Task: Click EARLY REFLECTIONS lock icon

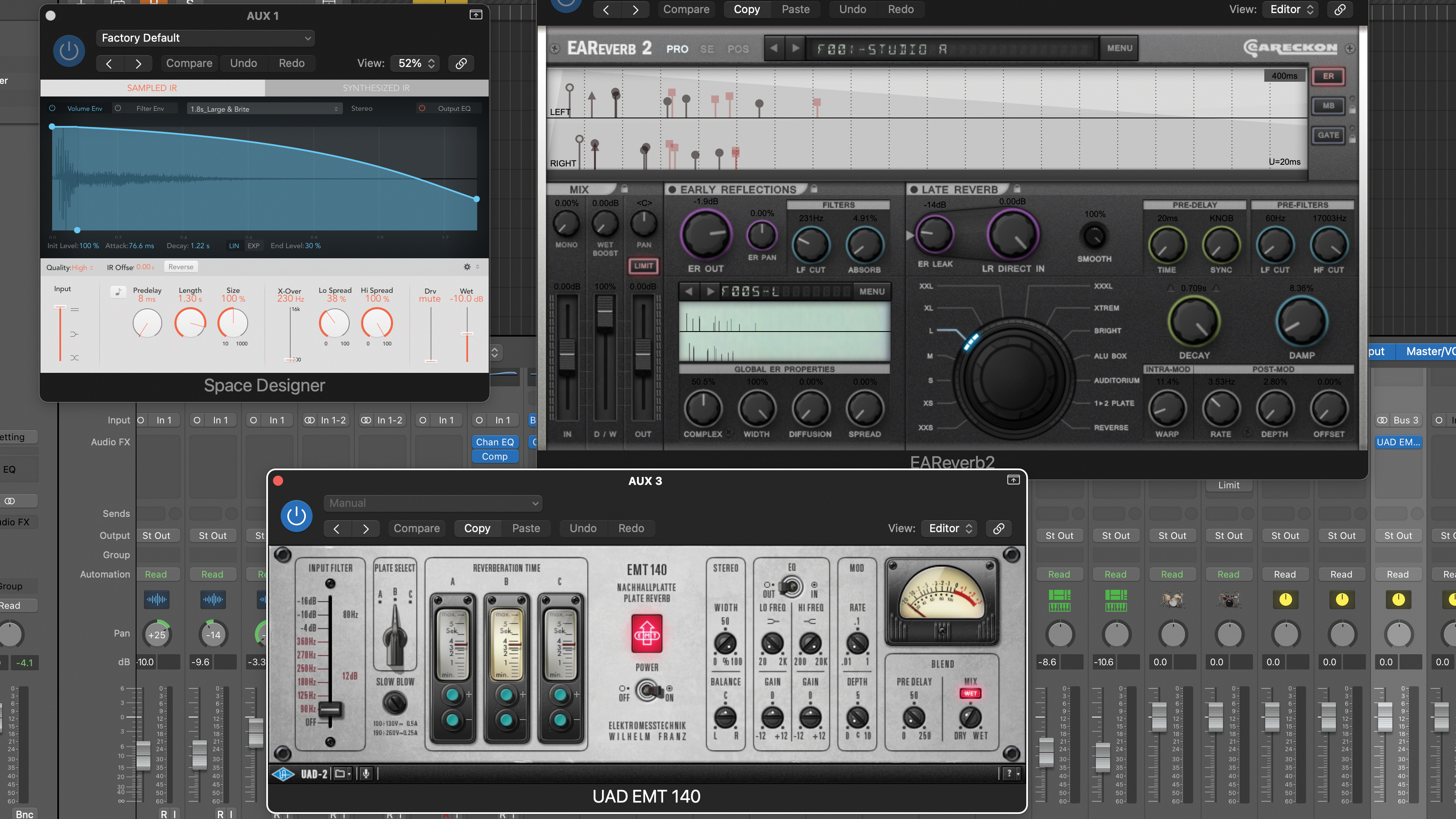Action: point(814,189)
